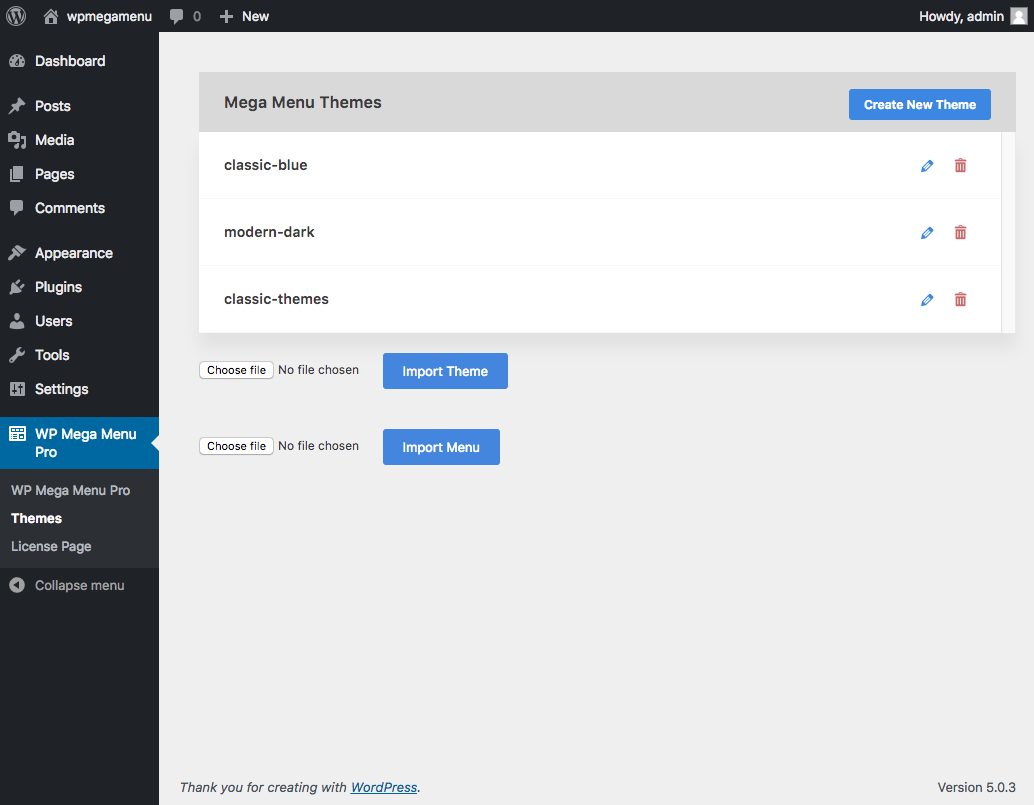Click Howdy, admin account text
1034x805 pixels.
[961, 16]
